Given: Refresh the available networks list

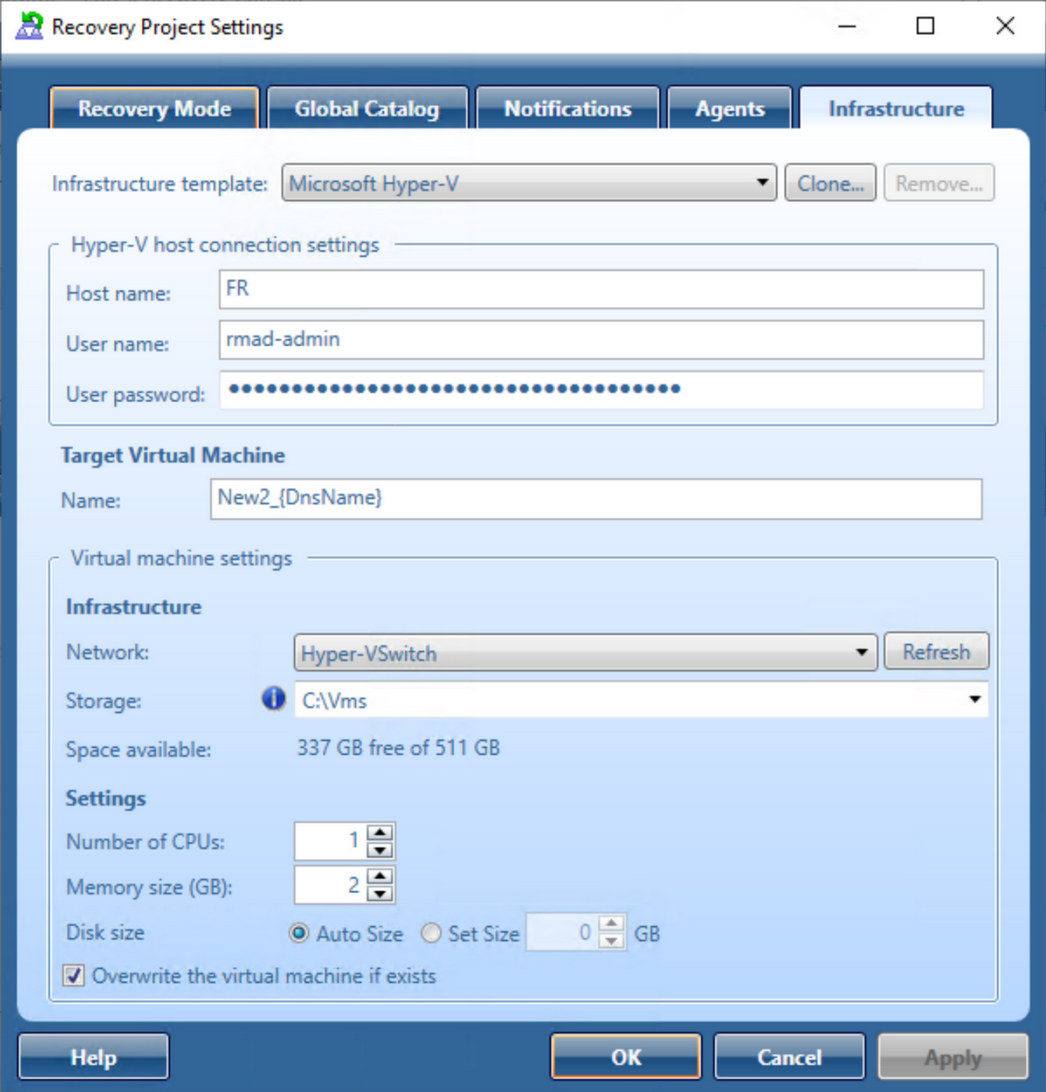Looking at the screenshot, I should click(x=936, y=651).
